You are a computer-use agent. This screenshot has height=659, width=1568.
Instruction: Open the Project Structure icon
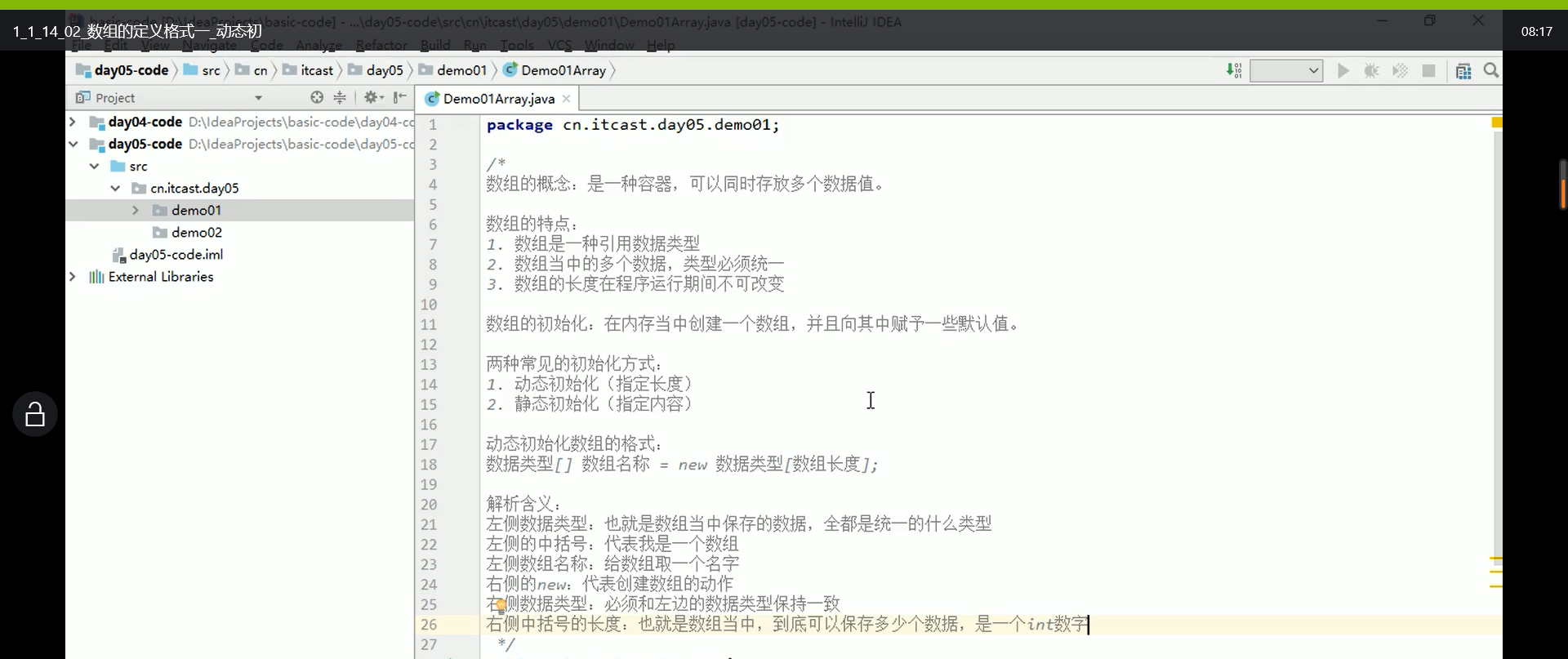(1463, 71)
